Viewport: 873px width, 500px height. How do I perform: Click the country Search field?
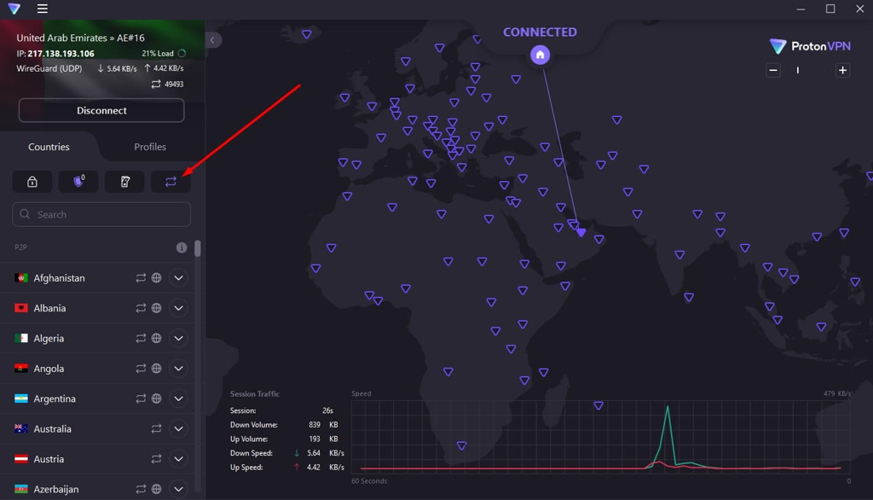pos(101,214)
